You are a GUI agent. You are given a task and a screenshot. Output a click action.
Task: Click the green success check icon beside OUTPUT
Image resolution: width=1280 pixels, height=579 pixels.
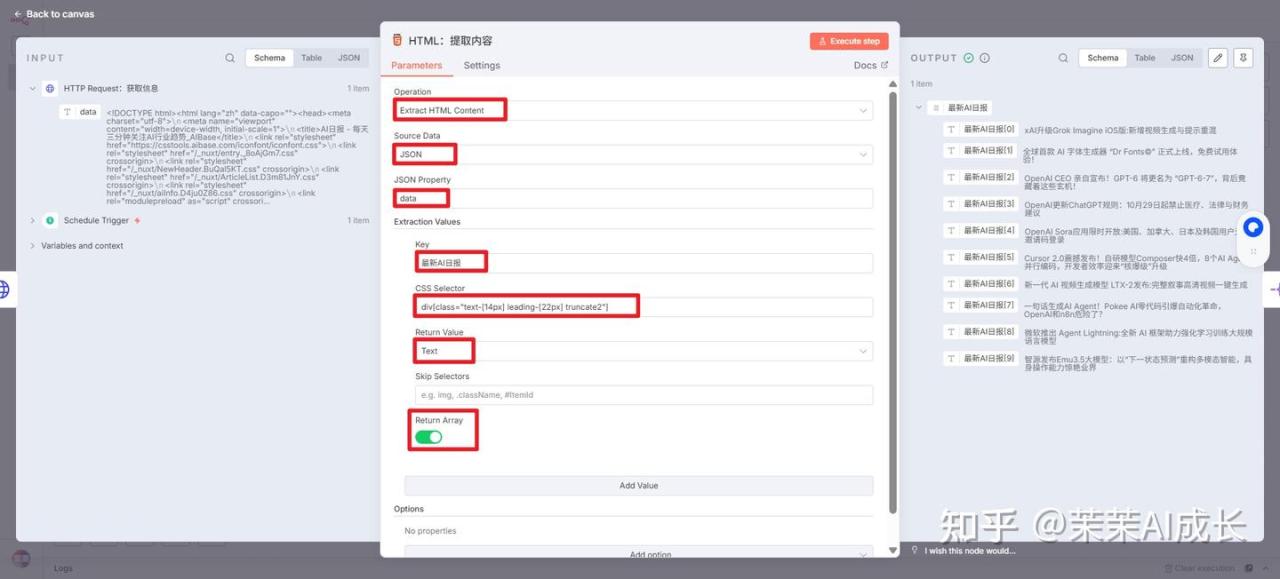968,58
